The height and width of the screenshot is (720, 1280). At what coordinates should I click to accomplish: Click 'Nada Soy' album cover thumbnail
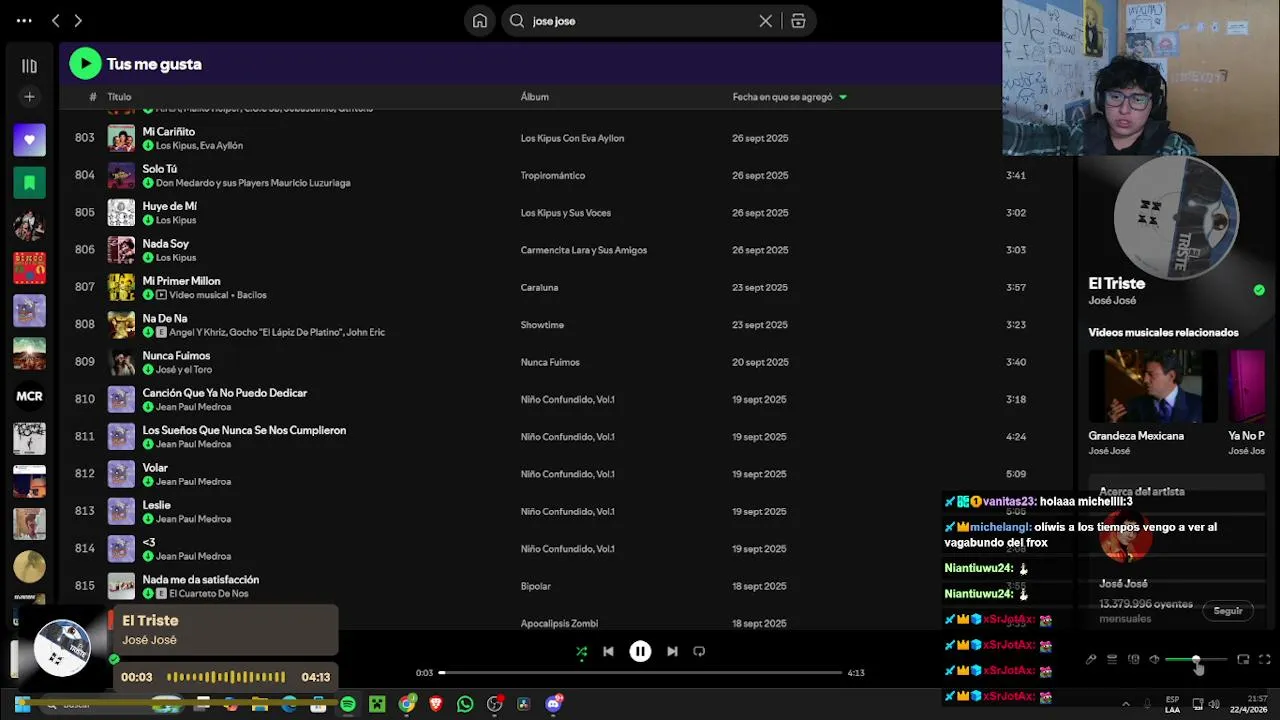click(x=121, y=250)
